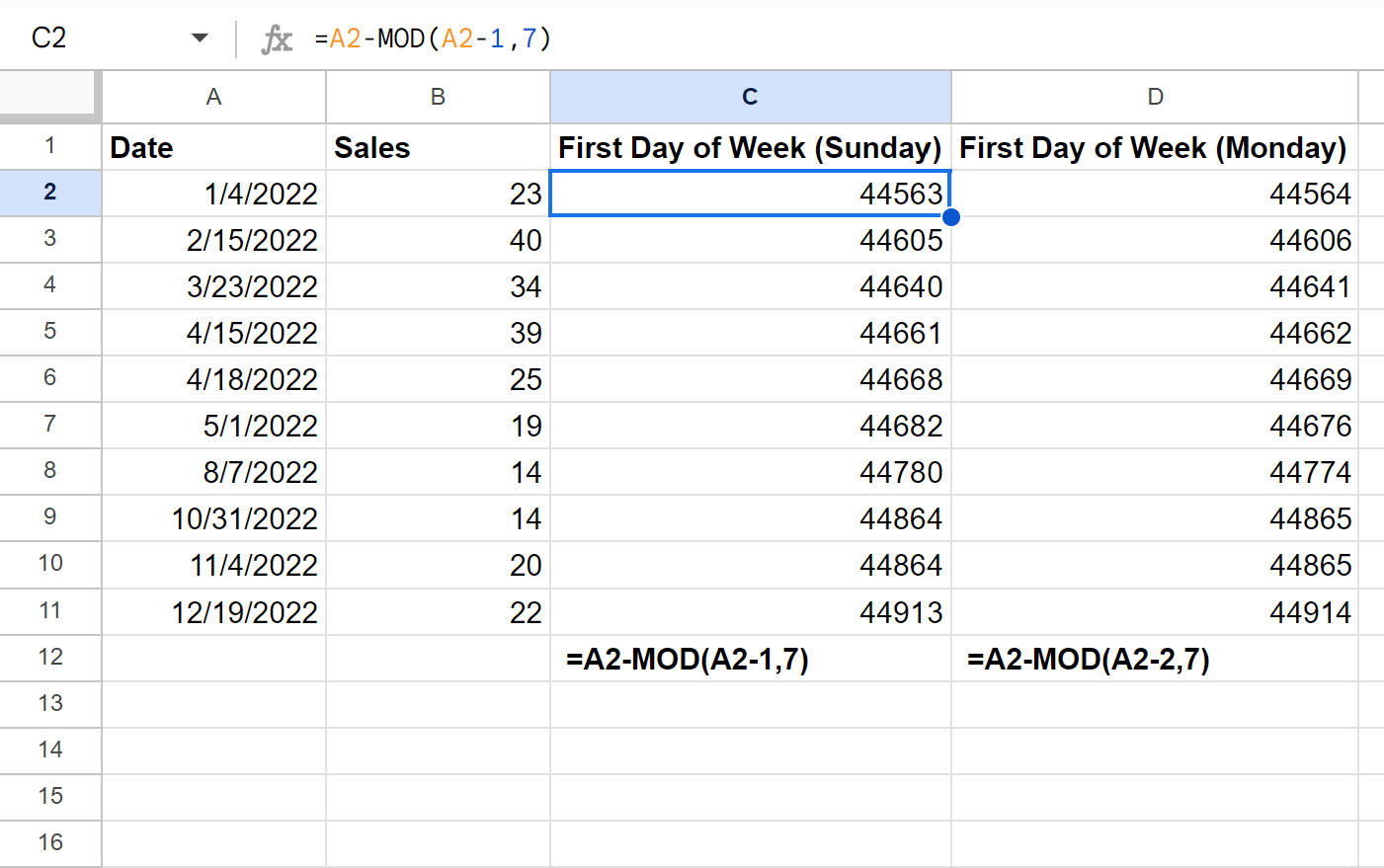Select cell with =A2-MOD(A2-2,7) text
This screenshot has width=1384, height=868.
[x=1155, y=659]
